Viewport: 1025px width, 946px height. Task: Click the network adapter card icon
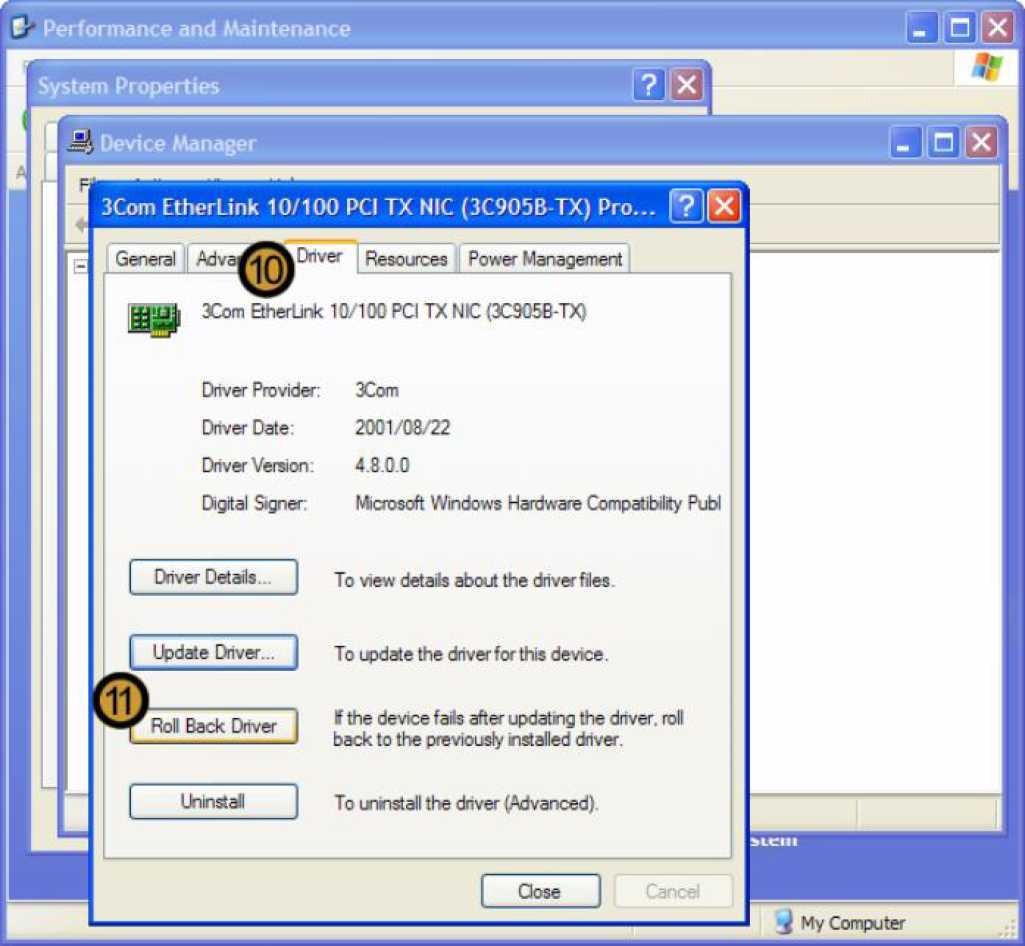tap(154, 320)
